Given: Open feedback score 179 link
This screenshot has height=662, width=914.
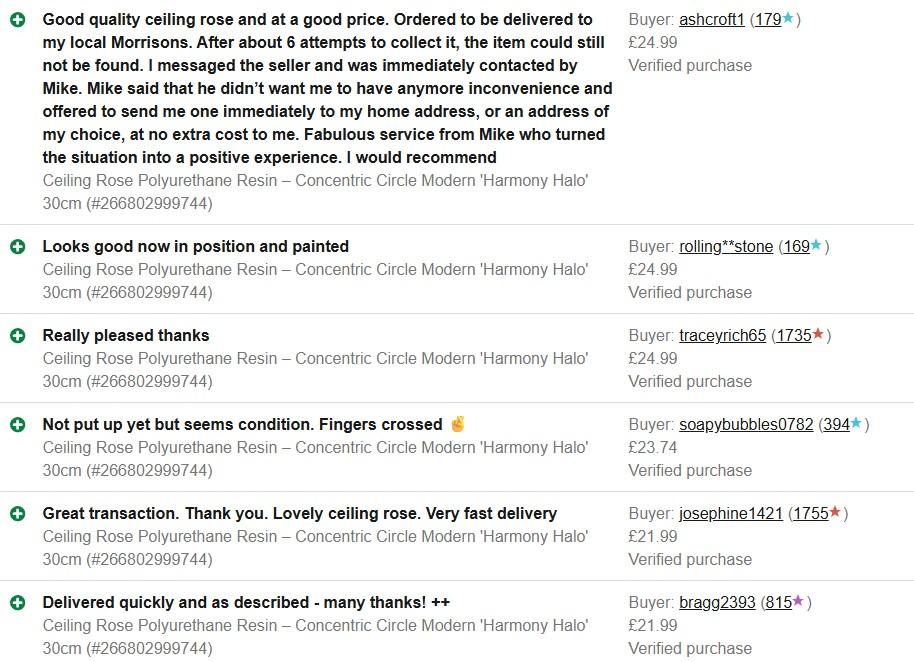Looking at the screenshot, I should pos(768,20).
